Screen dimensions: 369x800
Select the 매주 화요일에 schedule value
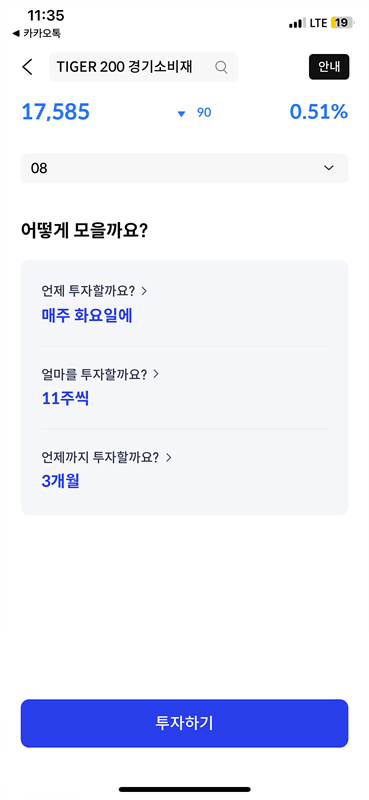coord(87,315)
